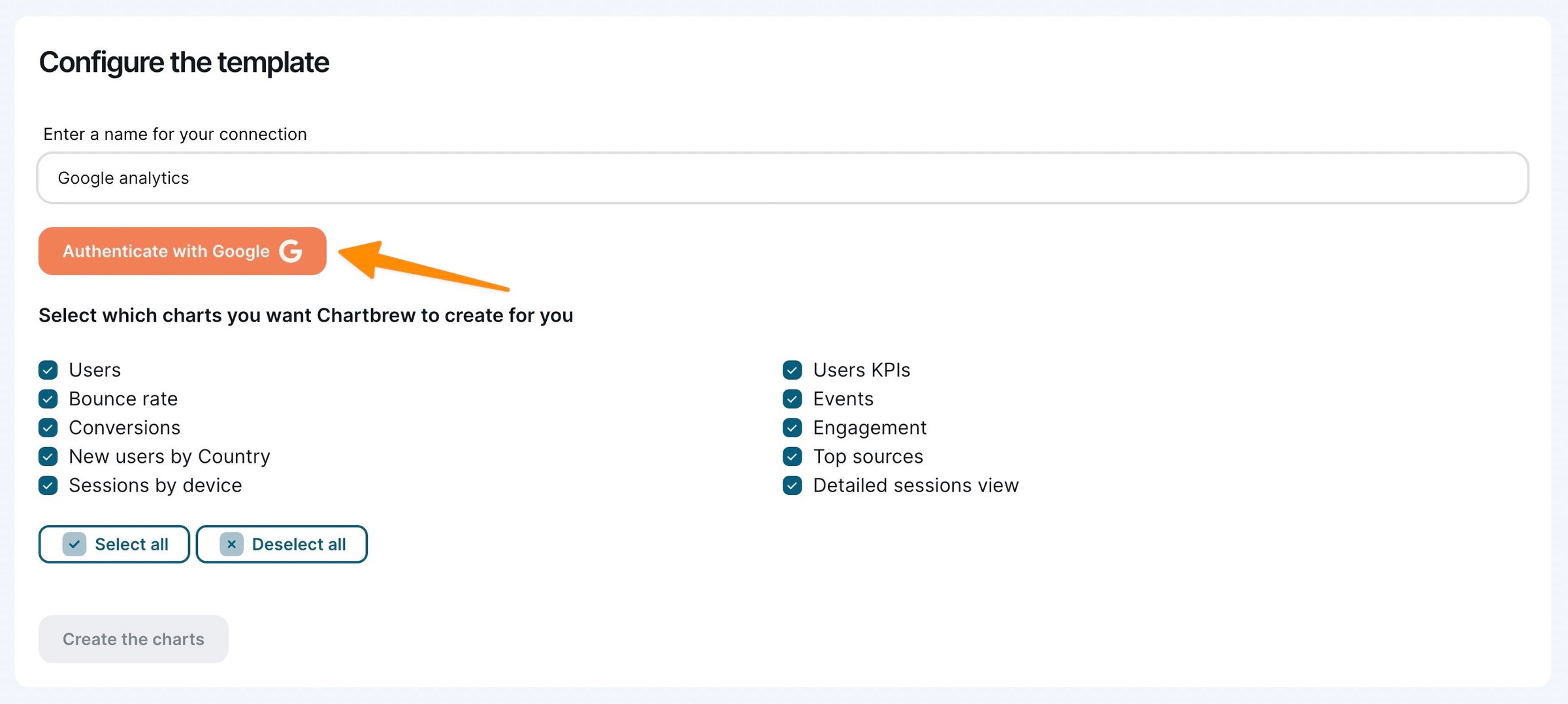Disable the Detailed sessions view option
This screenshot has height=704, width=1568.
pos(792,486)
